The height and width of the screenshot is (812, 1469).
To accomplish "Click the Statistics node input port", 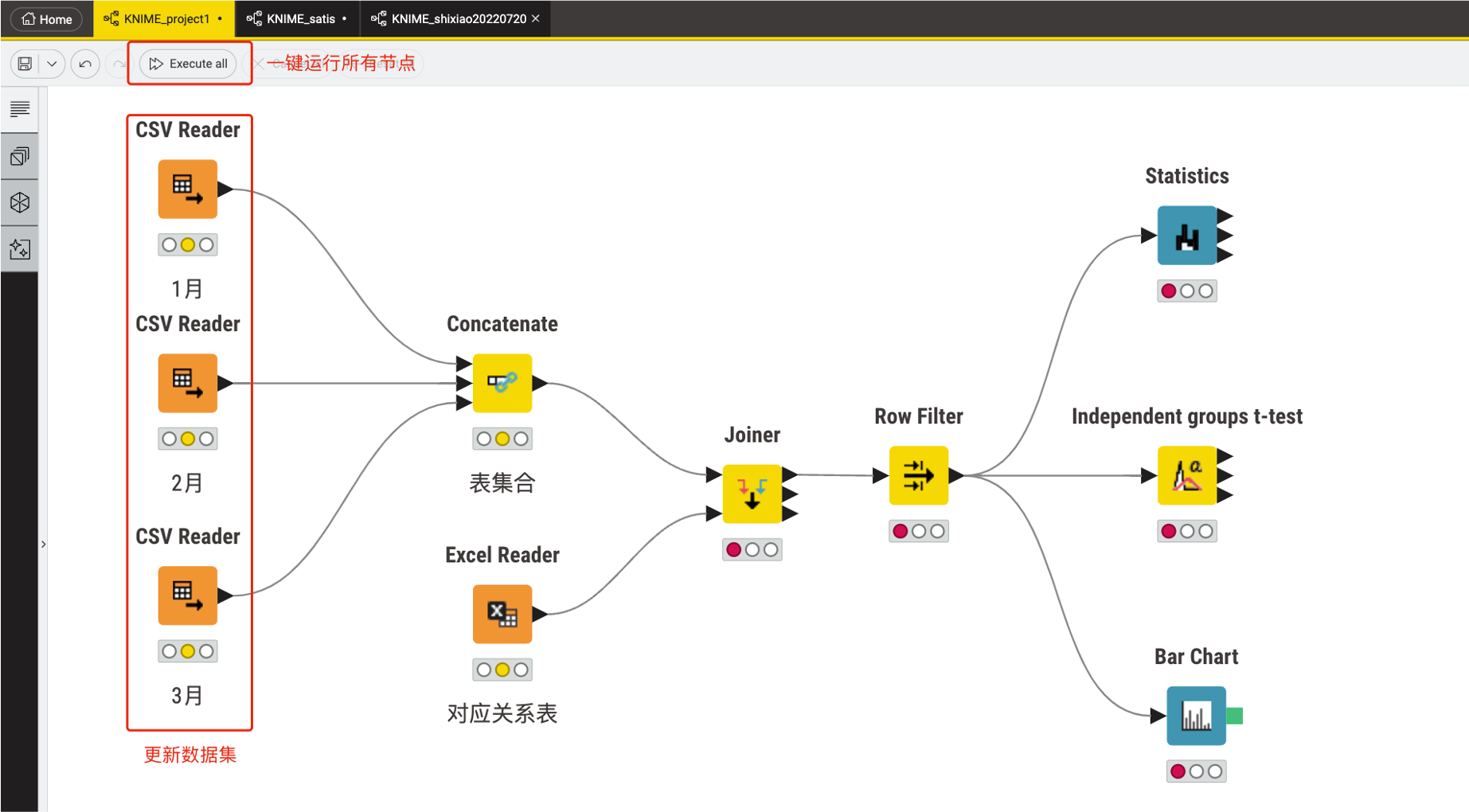I will [1149, 235].
